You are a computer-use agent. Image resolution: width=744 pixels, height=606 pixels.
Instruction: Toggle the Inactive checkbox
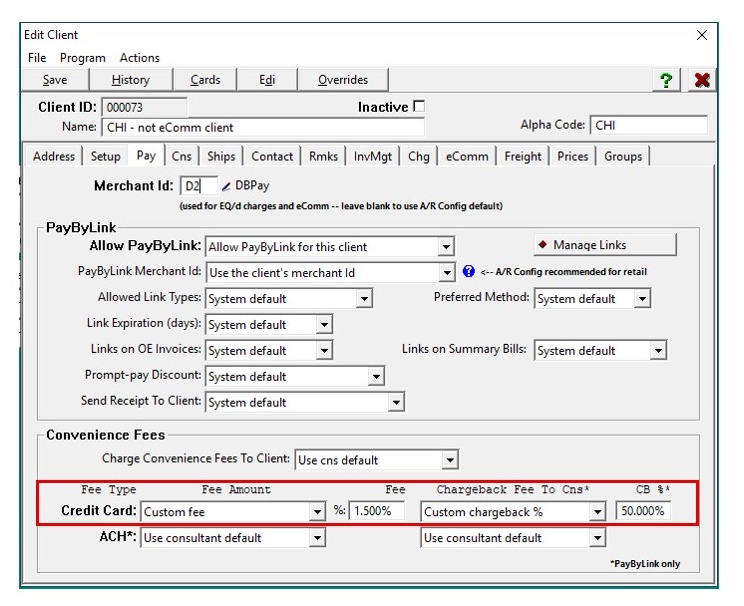pos(419,106)
